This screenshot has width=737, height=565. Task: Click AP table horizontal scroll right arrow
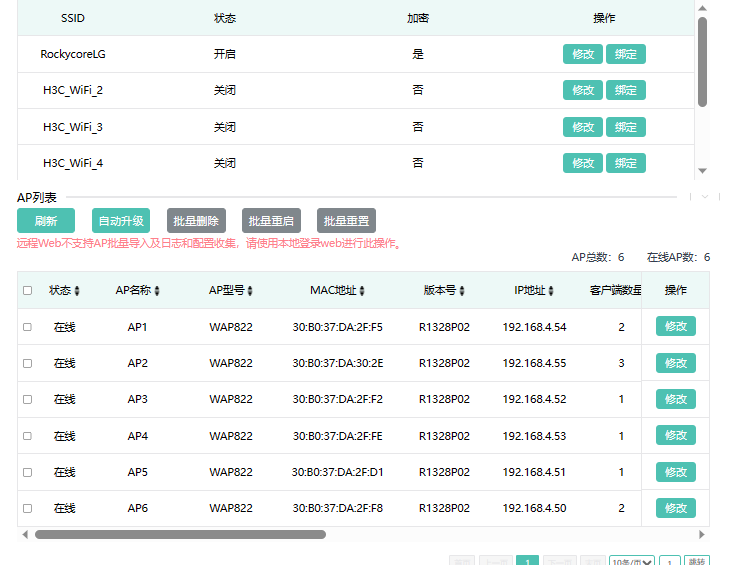(x=702, y=534)
